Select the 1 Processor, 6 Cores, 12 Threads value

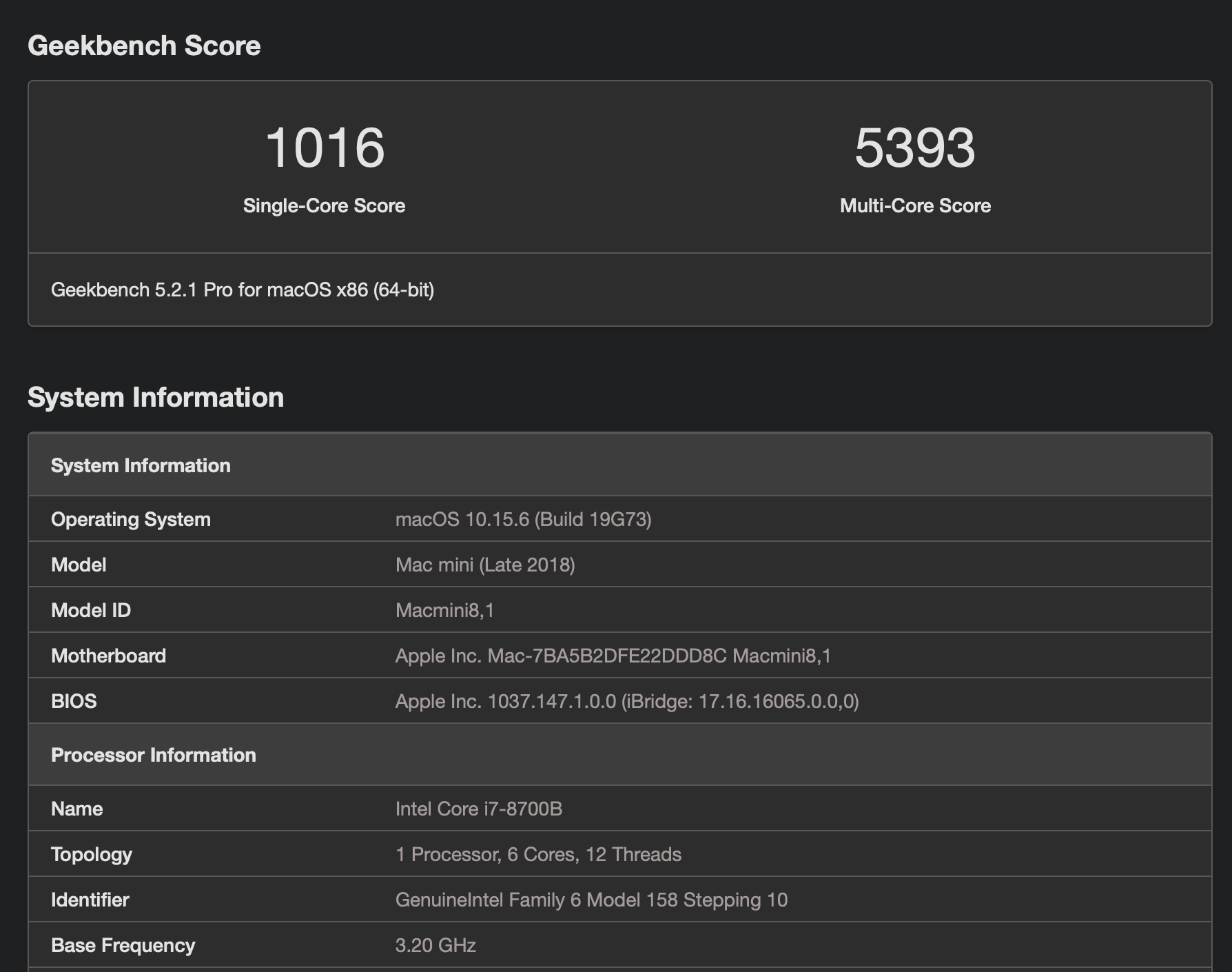538,854
